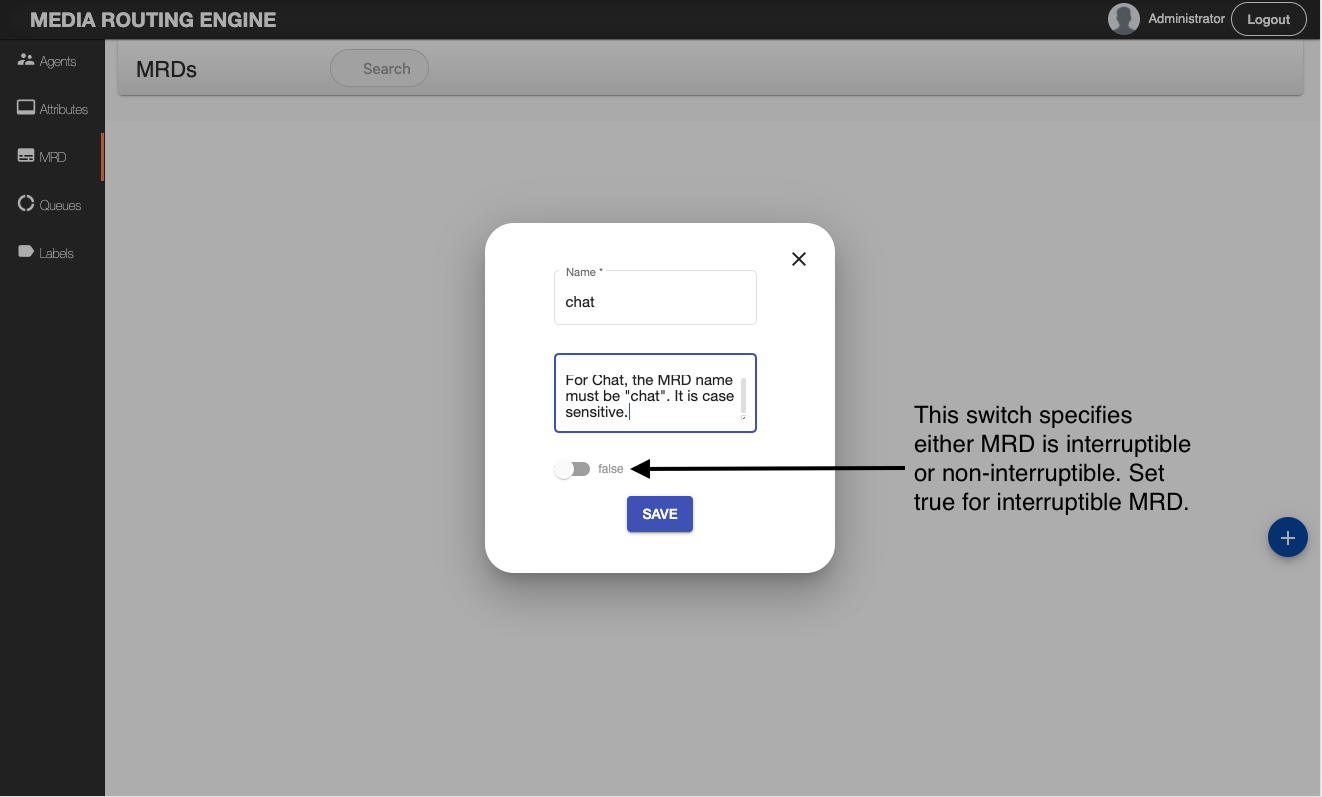The width and height of the screenshot is (1322, 797).
Task: Click the Media Routing Engine title
Action: click(x=153, y=20)
